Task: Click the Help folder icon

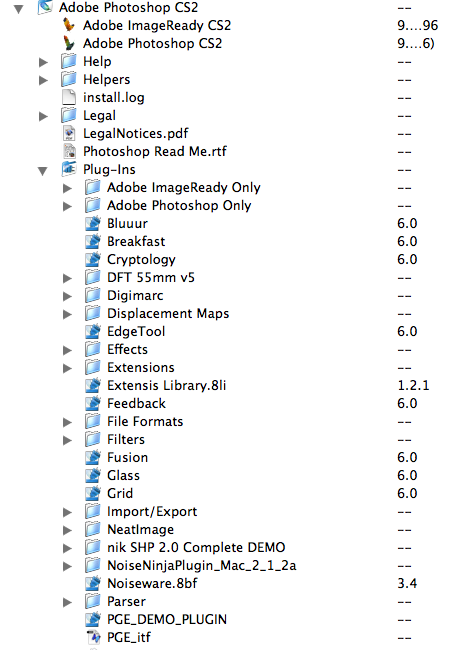Action: click(69, 61)
